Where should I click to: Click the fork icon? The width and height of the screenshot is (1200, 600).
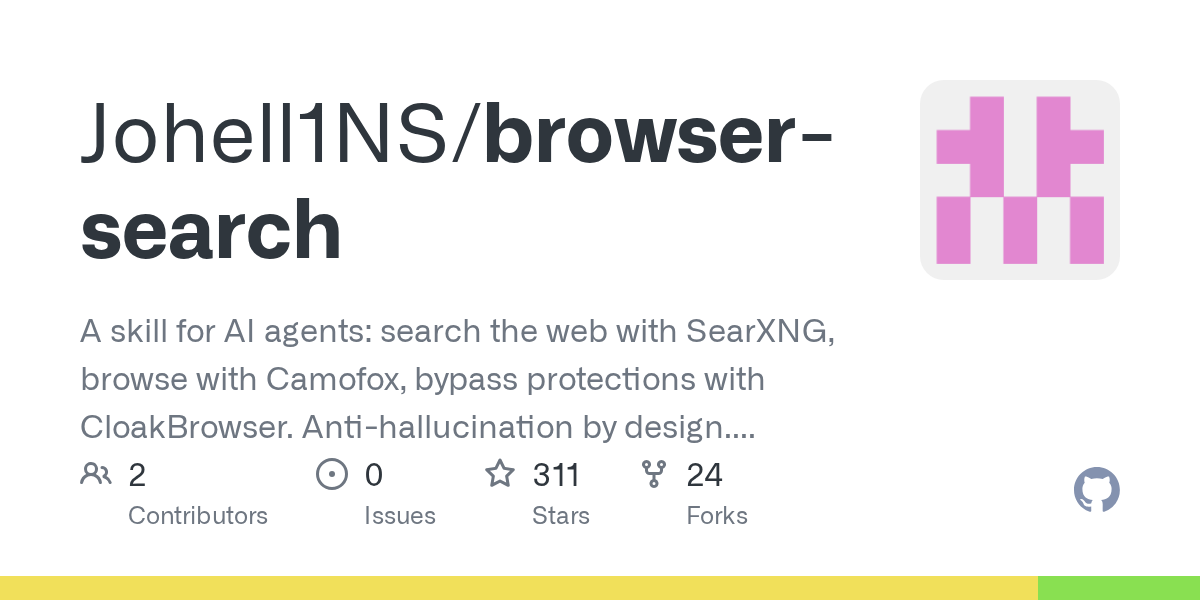click(x=654, y=474)
